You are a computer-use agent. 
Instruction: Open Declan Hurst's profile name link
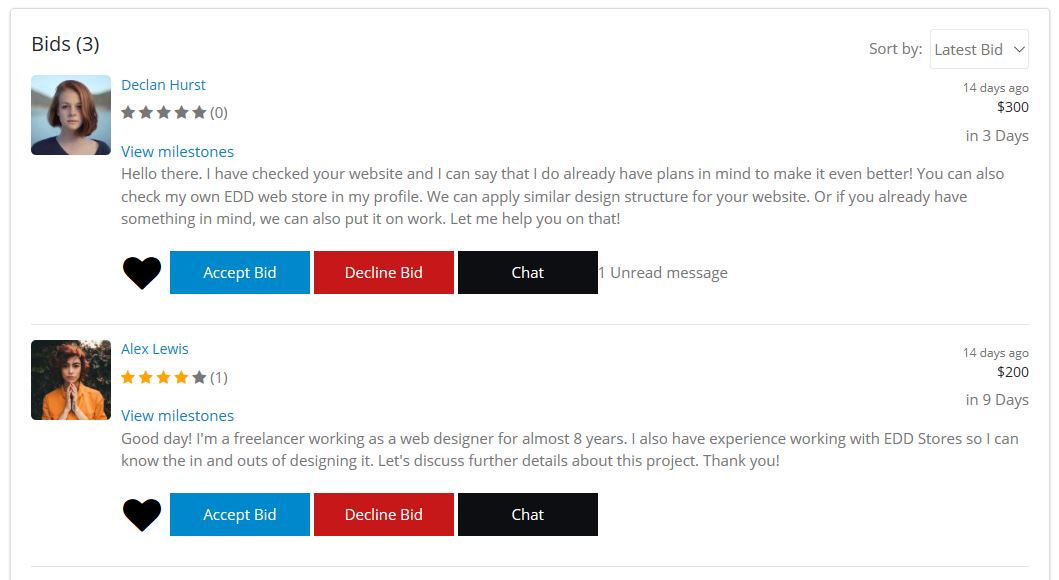pos(163,85)
